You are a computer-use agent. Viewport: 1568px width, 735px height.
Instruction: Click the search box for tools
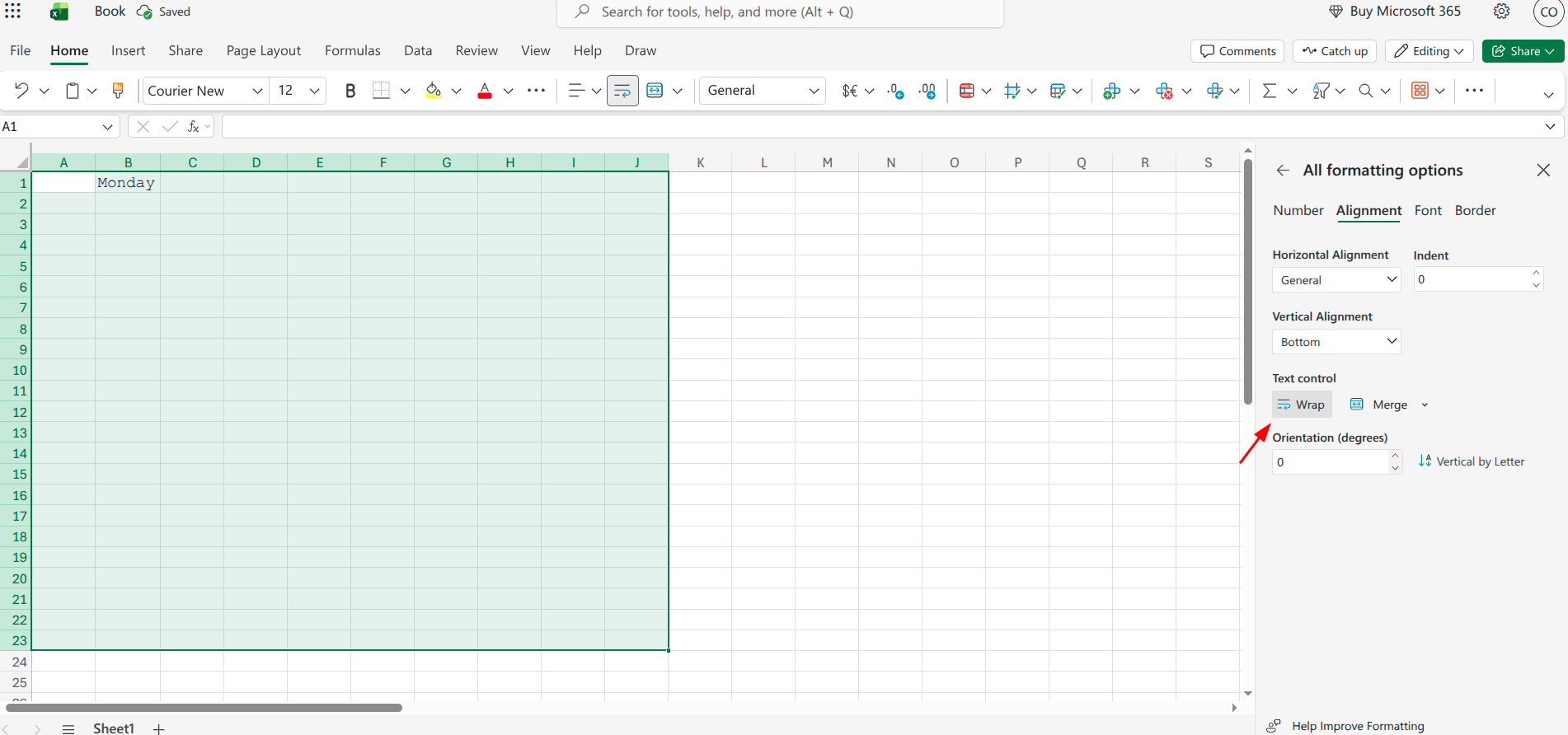coord(780,12)
